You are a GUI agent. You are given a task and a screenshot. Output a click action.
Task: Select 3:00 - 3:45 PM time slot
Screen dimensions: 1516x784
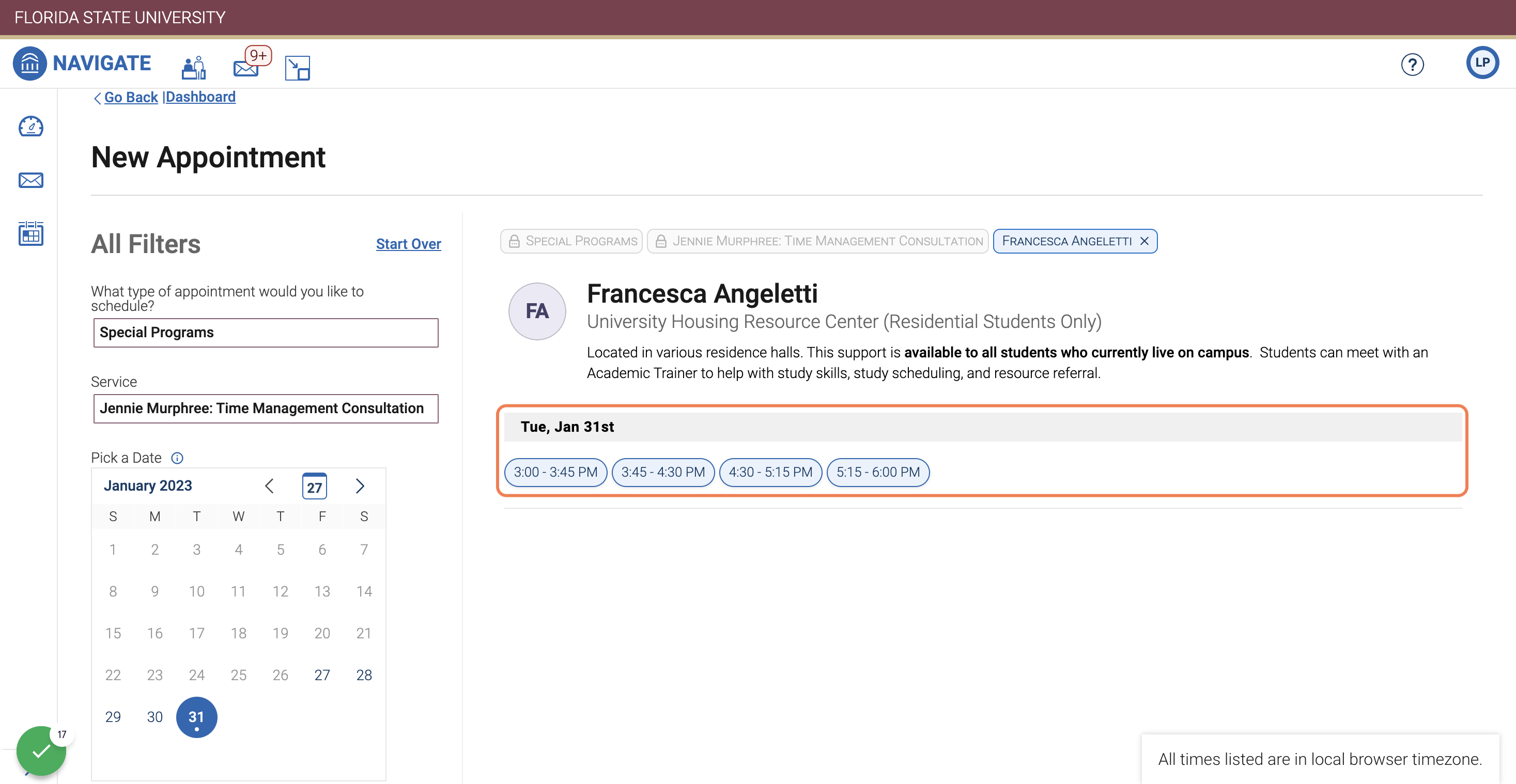555,472
